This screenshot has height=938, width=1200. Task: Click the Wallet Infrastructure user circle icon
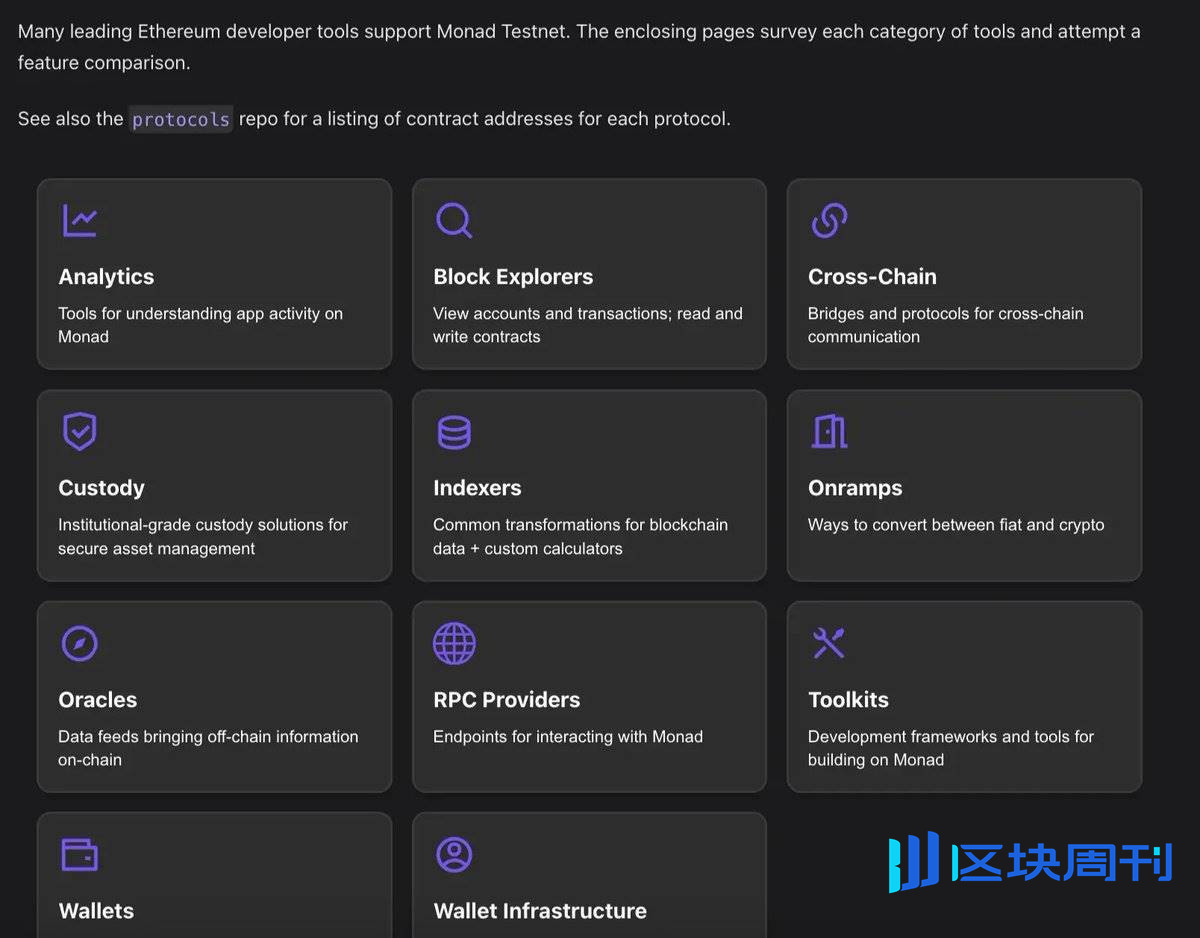(x=454, y=855)
